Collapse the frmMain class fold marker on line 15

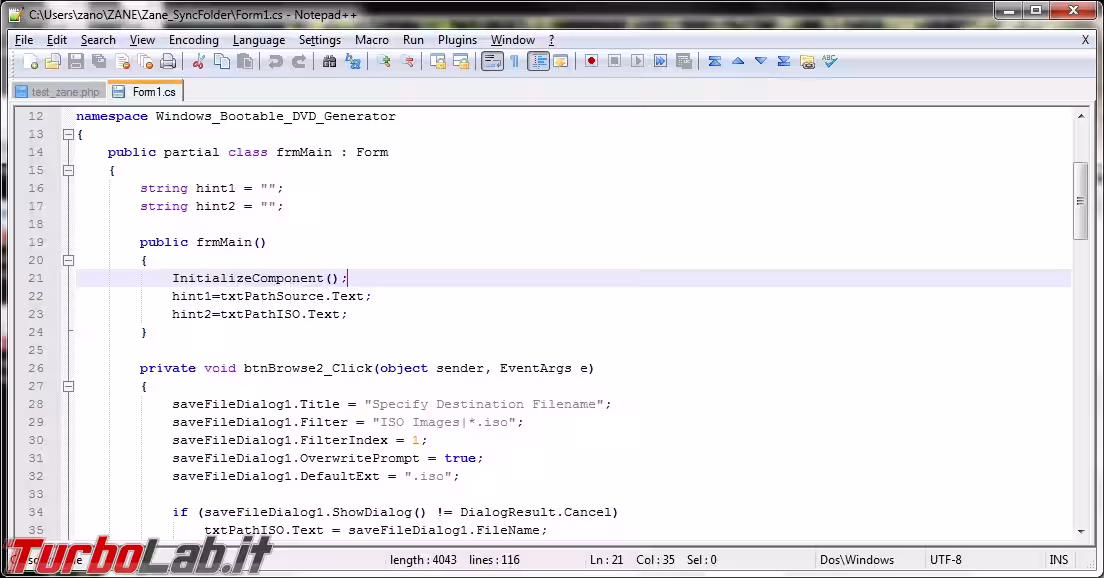(x=68, y=170)
